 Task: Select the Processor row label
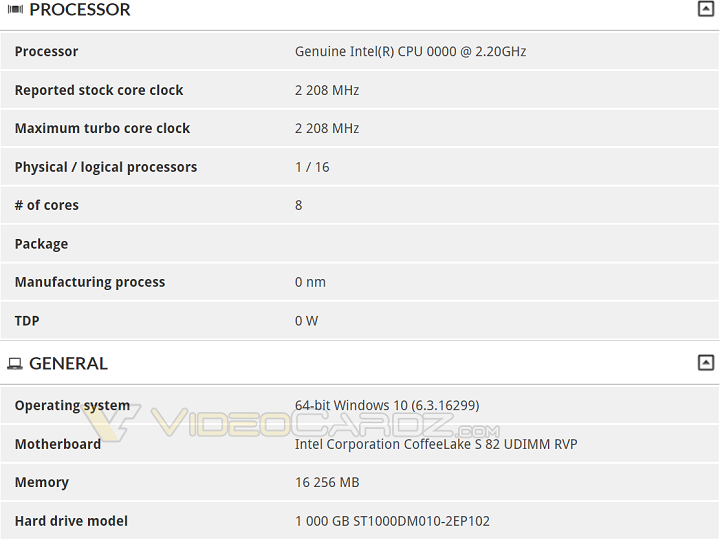coord(46,52)
